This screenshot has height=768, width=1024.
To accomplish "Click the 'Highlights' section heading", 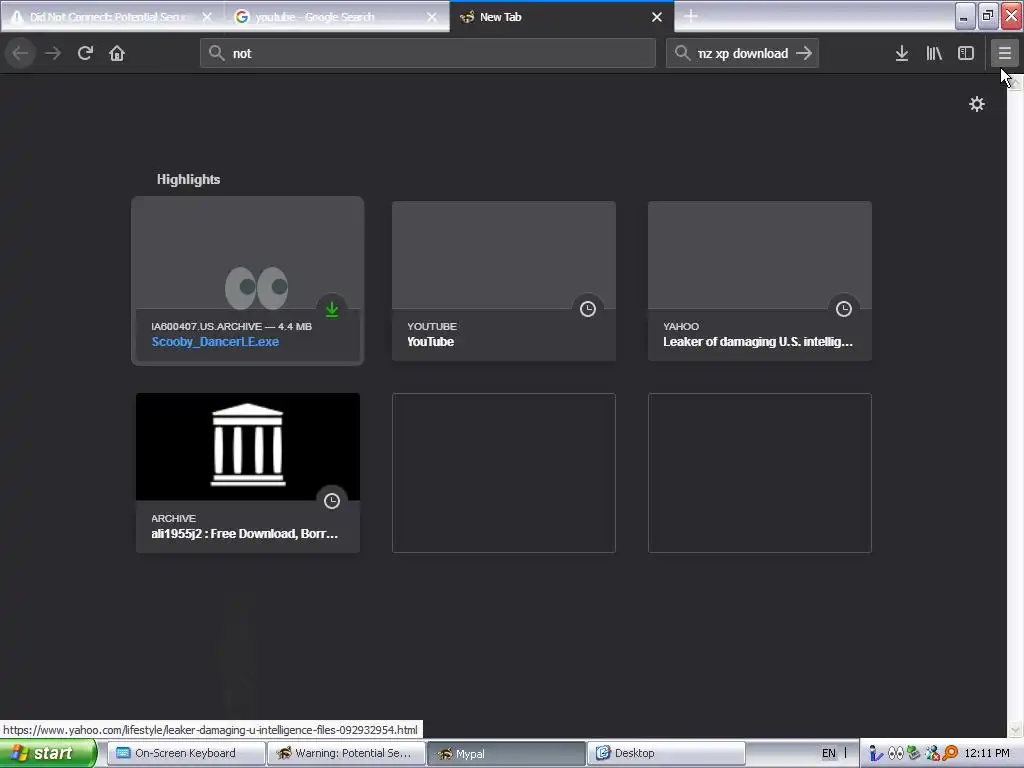I will (x=188, y=180).
